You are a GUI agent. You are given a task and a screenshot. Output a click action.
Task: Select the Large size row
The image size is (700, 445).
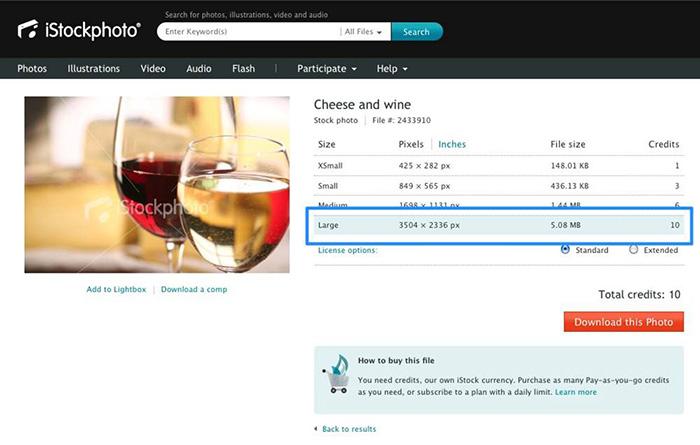(x=499, y=225)
